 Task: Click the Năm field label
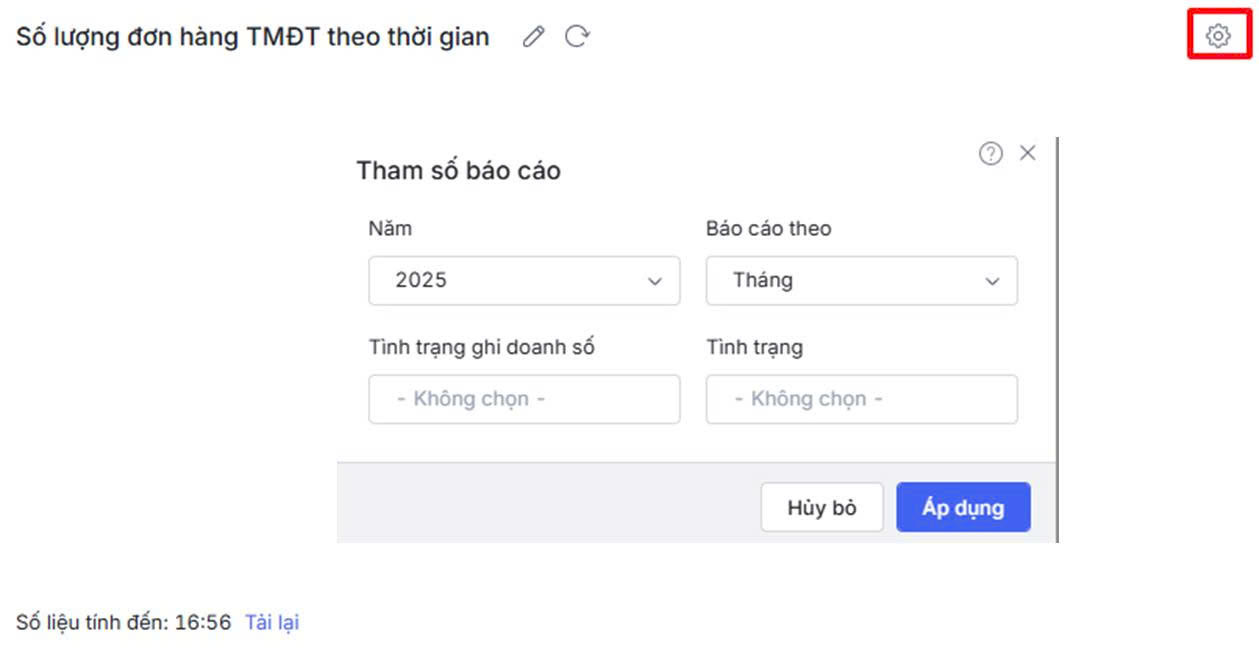tap(390, 228)
